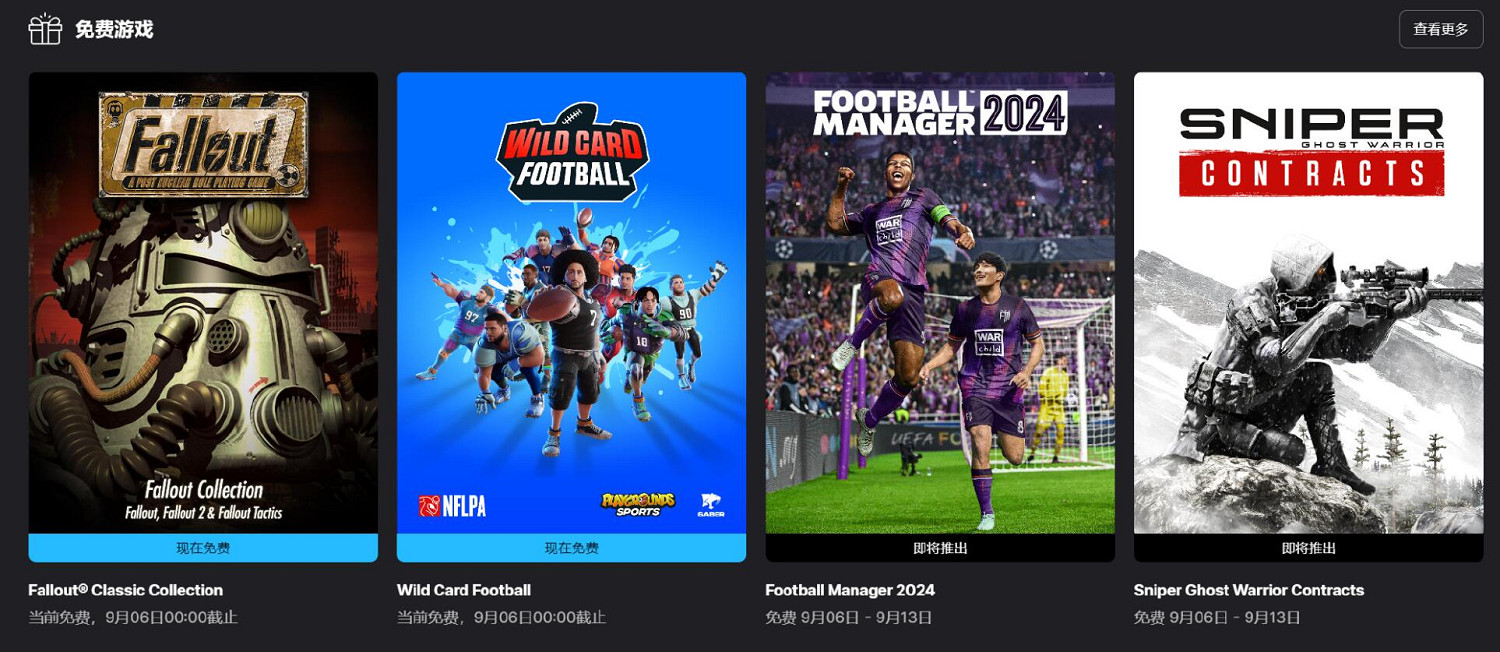
Task: Open the Sniper Ghost Warrior Contracts title link
Action: pos(1249,590)
